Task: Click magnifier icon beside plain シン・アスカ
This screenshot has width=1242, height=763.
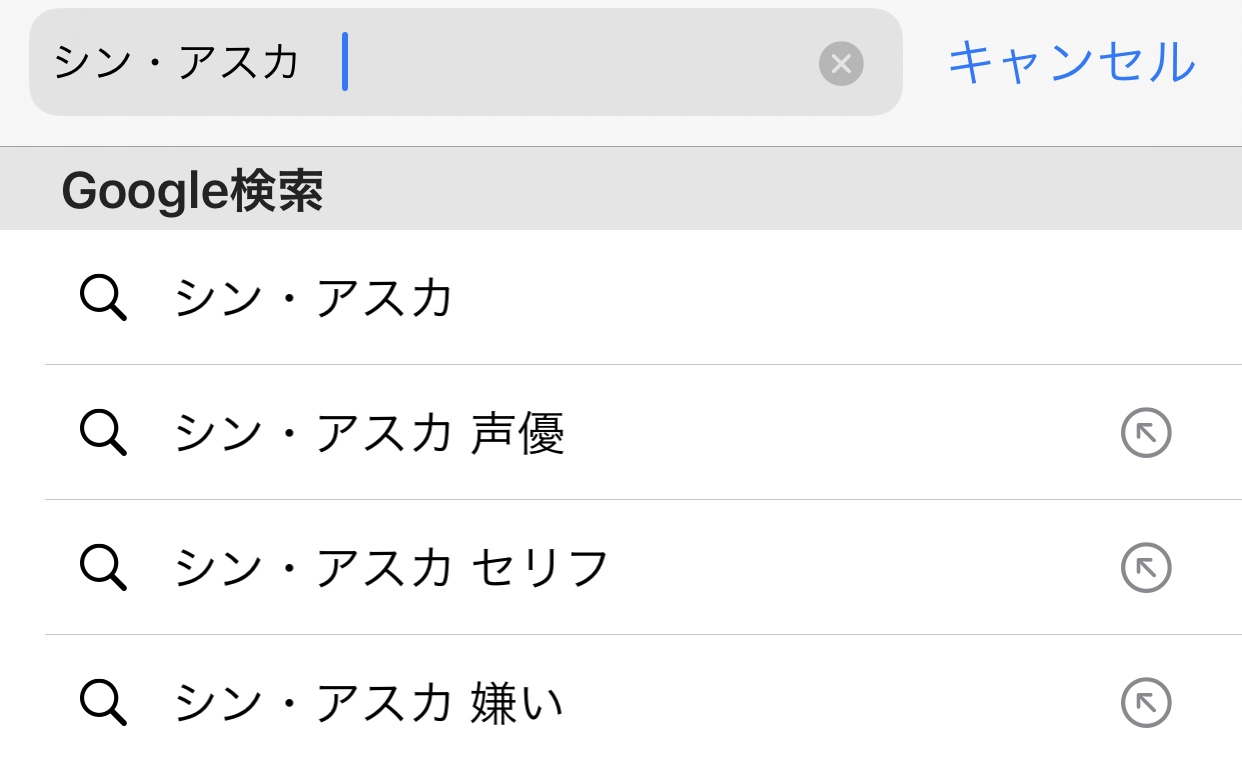Action: [103, 298]
